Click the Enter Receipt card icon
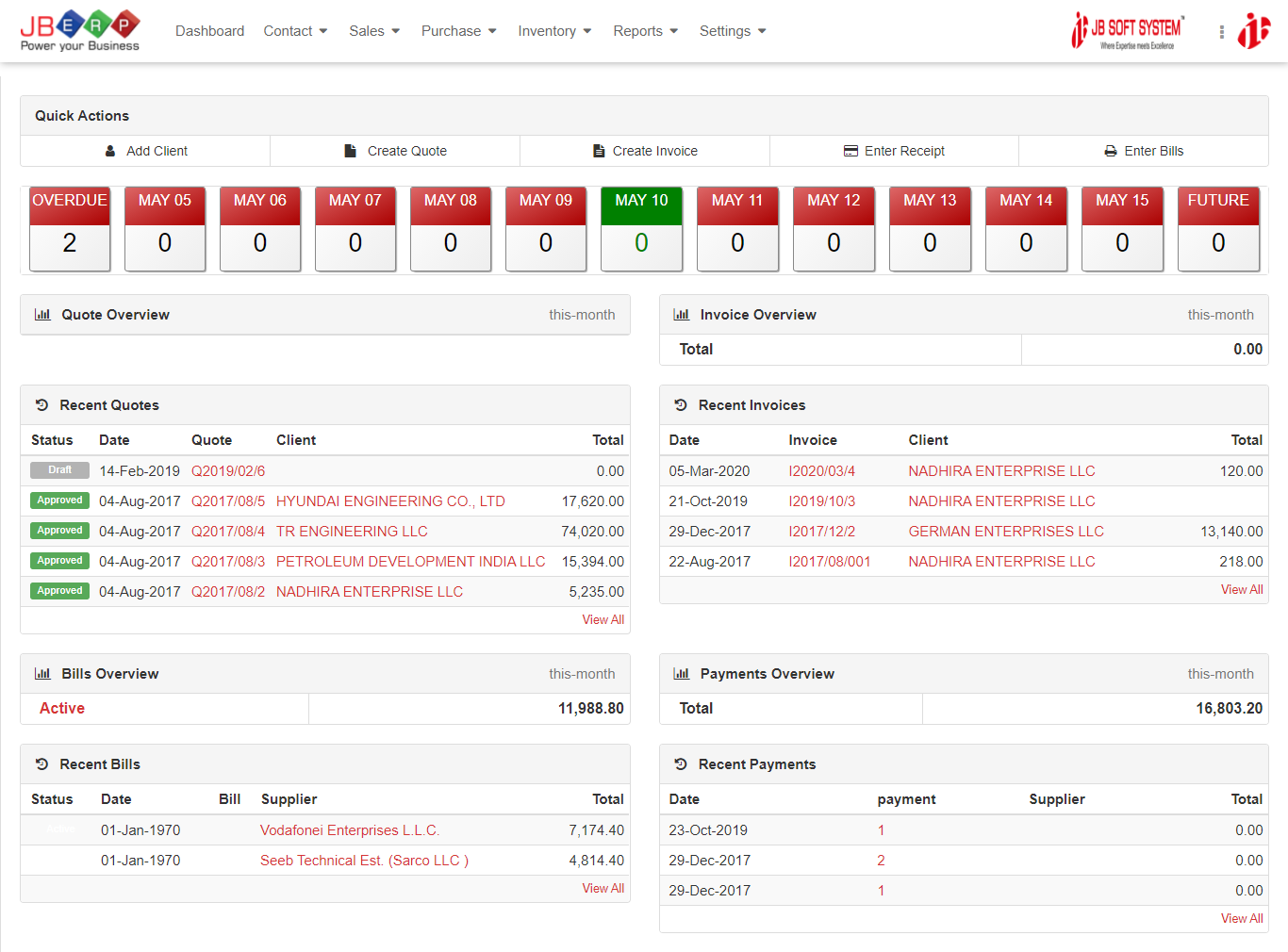 click(x=850, y=151)
